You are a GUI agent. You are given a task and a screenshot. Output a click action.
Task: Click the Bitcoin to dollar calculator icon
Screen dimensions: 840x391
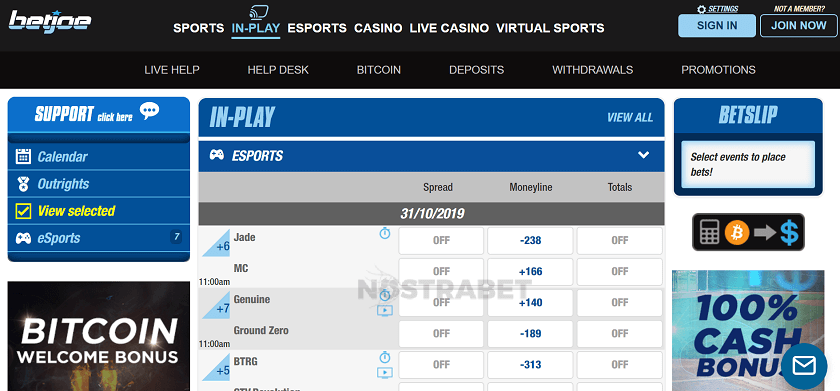click(x=748, y=232)
